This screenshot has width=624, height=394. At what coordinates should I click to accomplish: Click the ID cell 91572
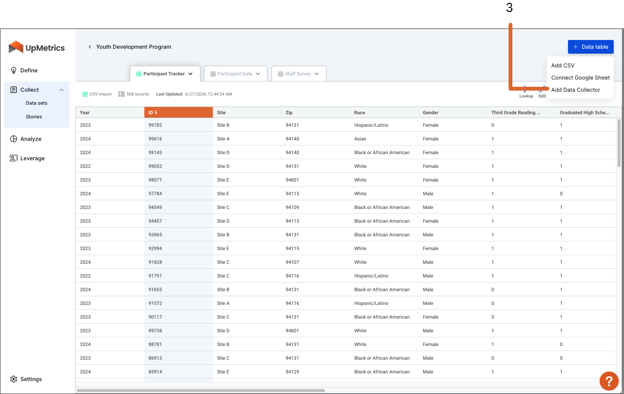(x=178, y=303)
